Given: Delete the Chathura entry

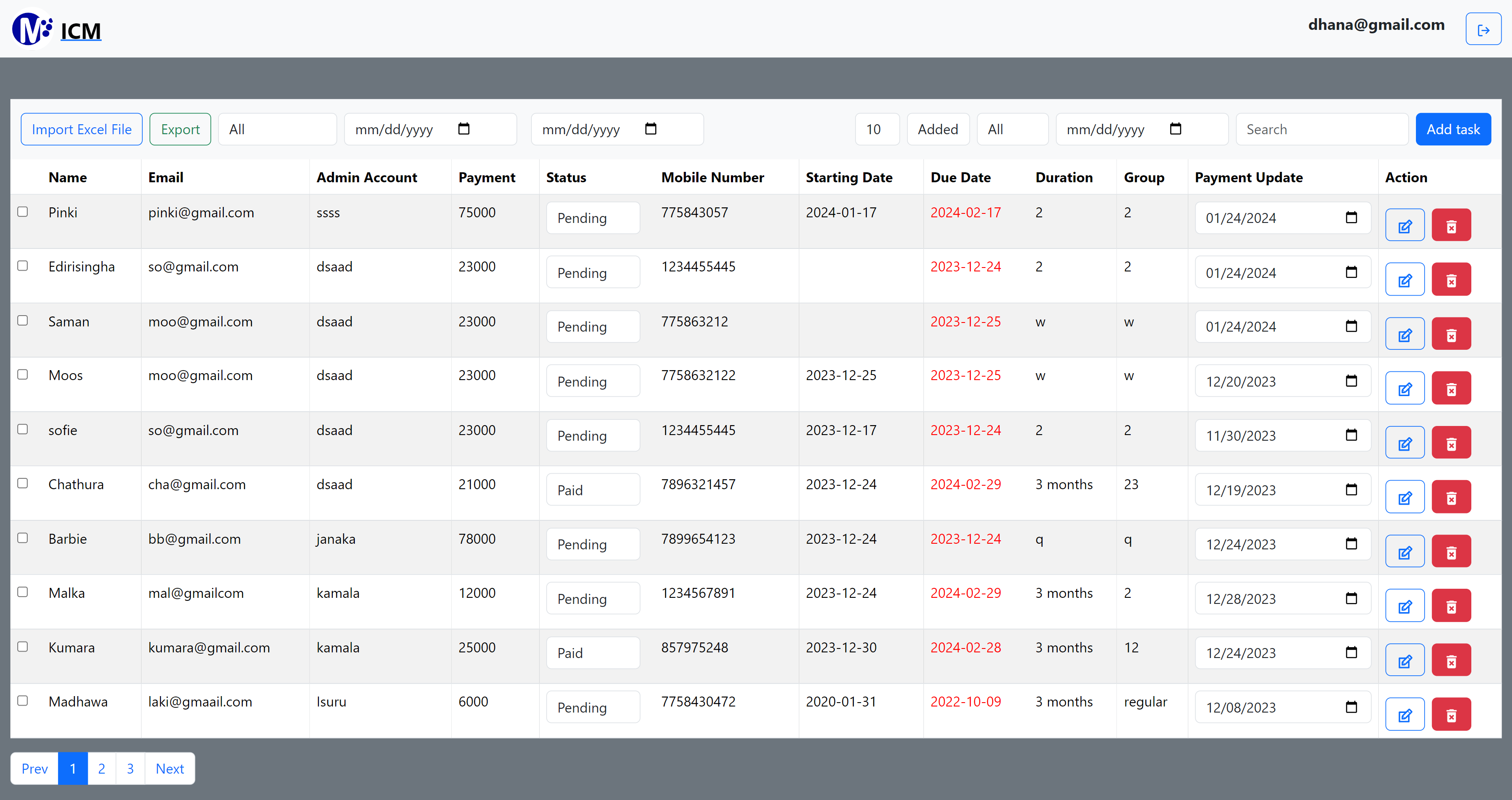Looking at the screenshot, I should tap(1451, 497).
